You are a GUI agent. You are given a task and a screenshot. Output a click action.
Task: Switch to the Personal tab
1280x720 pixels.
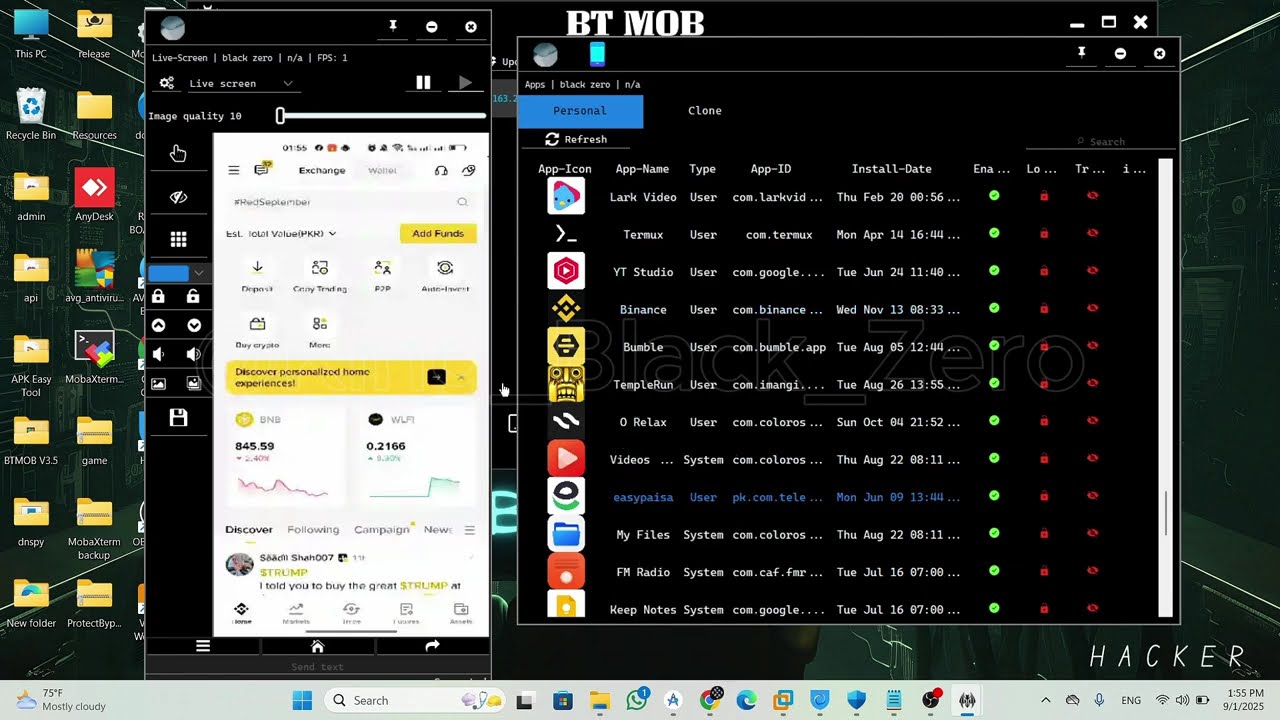pos(580,111)
